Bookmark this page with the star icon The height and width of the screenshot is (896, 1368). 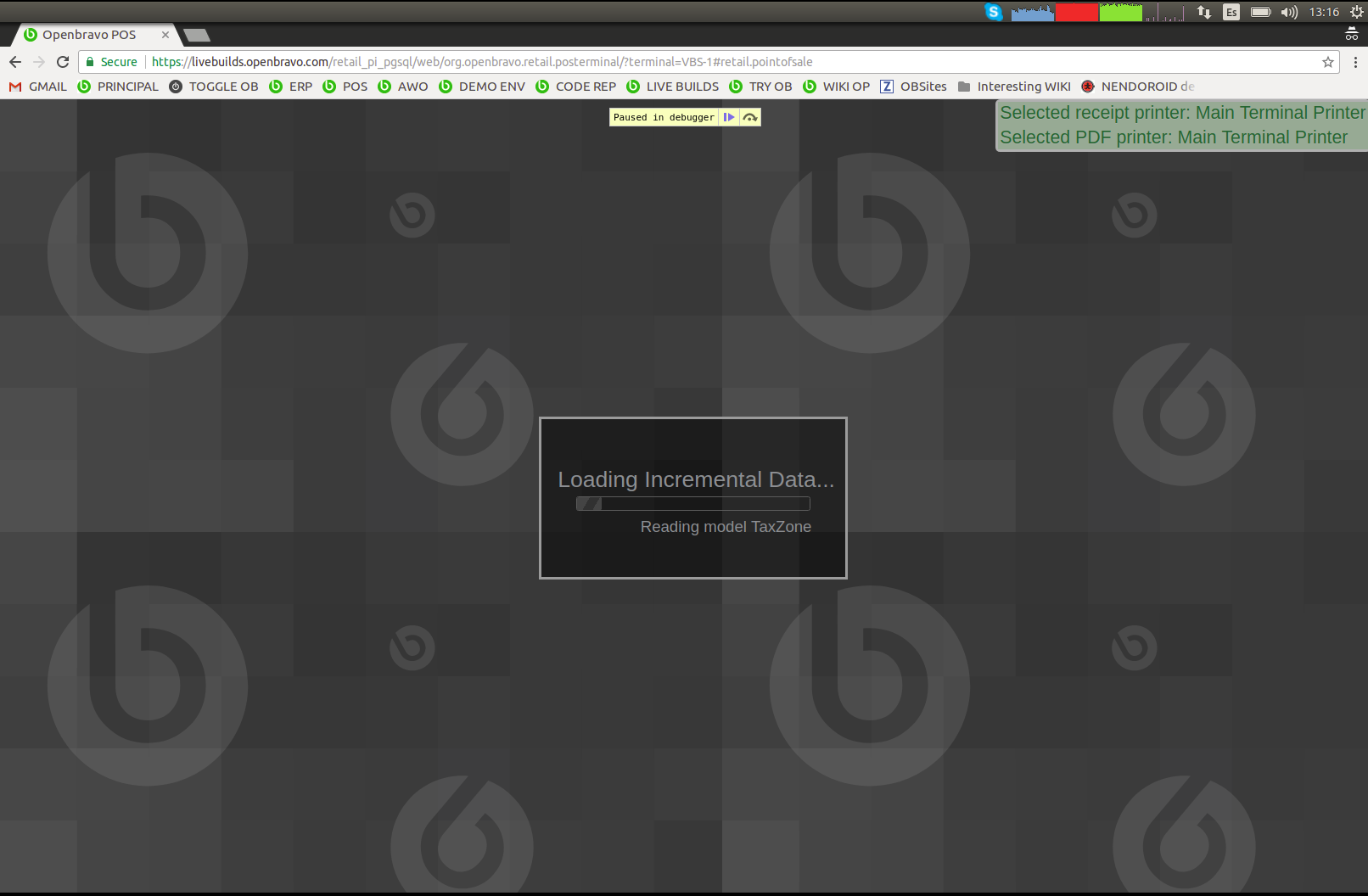pyautogui.click(x=1328, y=62)
